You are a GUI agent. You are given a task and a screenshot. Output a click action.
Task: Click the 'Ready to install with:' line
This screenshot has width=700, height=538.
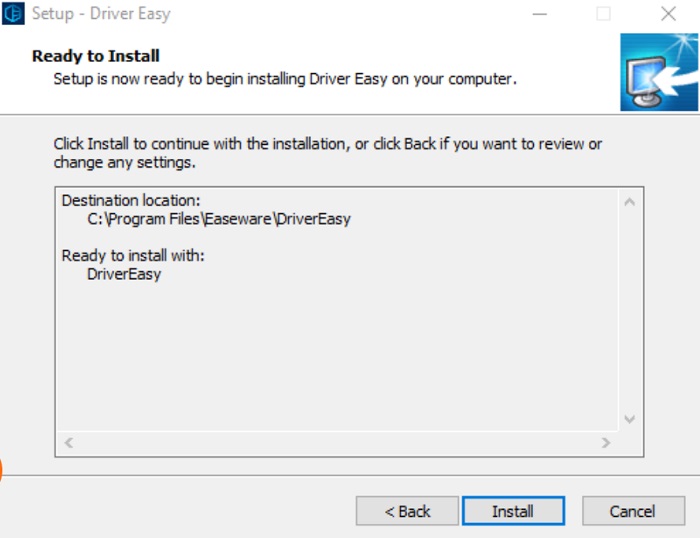pos(133,255)
